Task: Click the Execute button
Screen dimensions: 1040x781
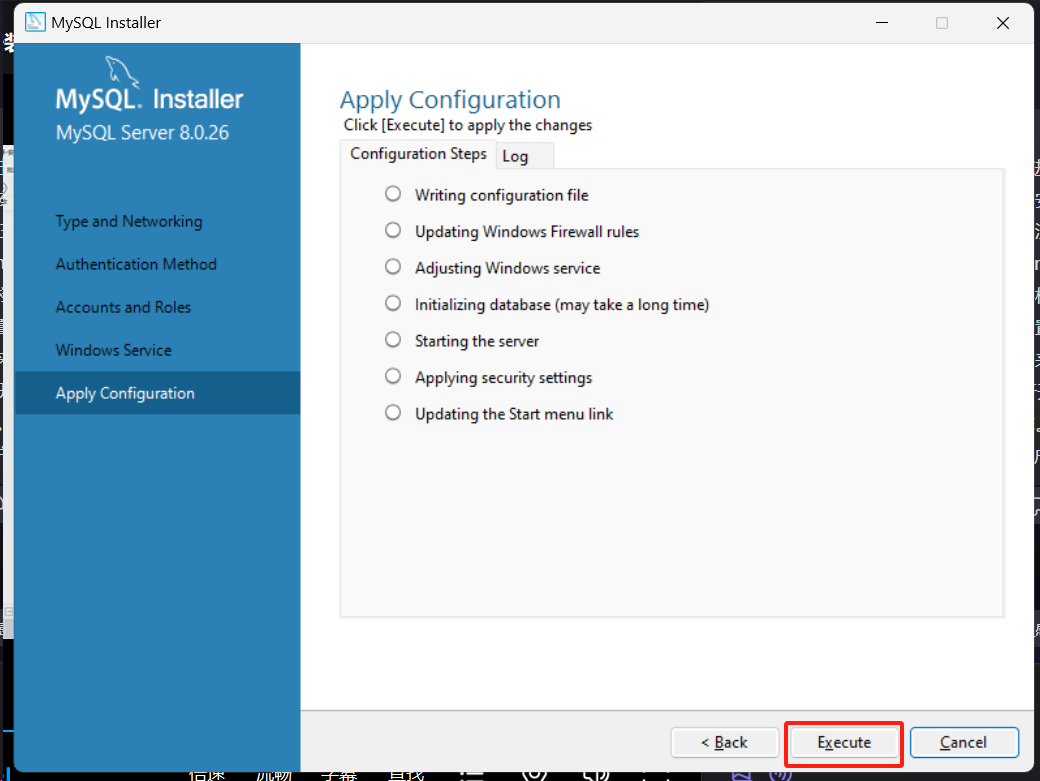Action: click(844, 743)
